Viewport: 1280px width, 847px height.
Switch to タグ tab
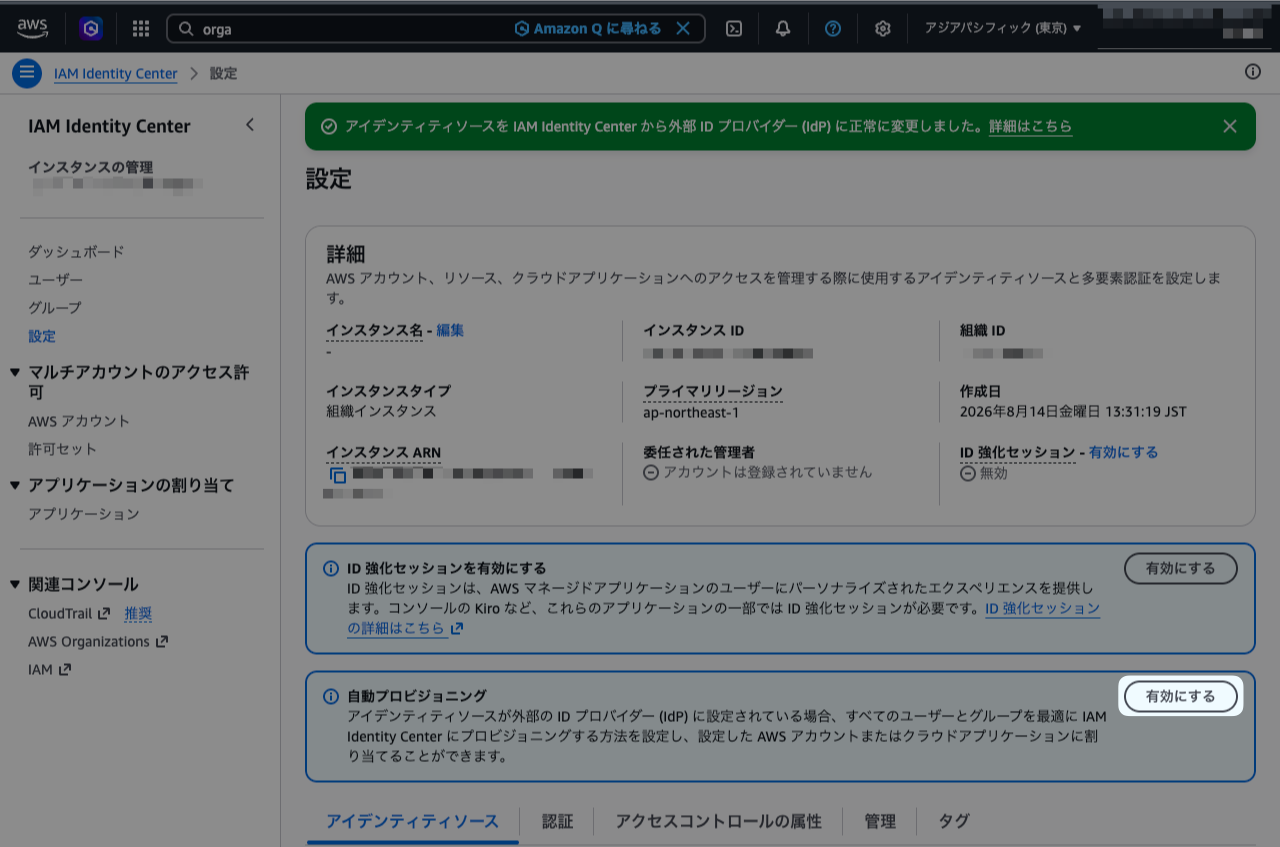point(954,821)
